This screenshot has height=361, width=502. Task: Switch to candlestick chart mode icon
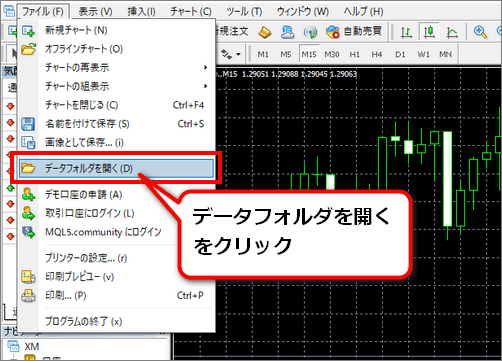429,32
